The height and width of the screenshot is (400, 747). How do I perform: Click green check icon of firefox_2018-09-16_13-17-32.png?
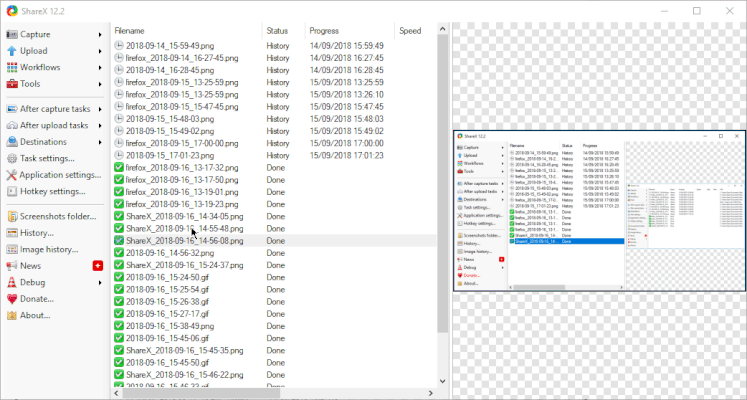pos(119,168)
